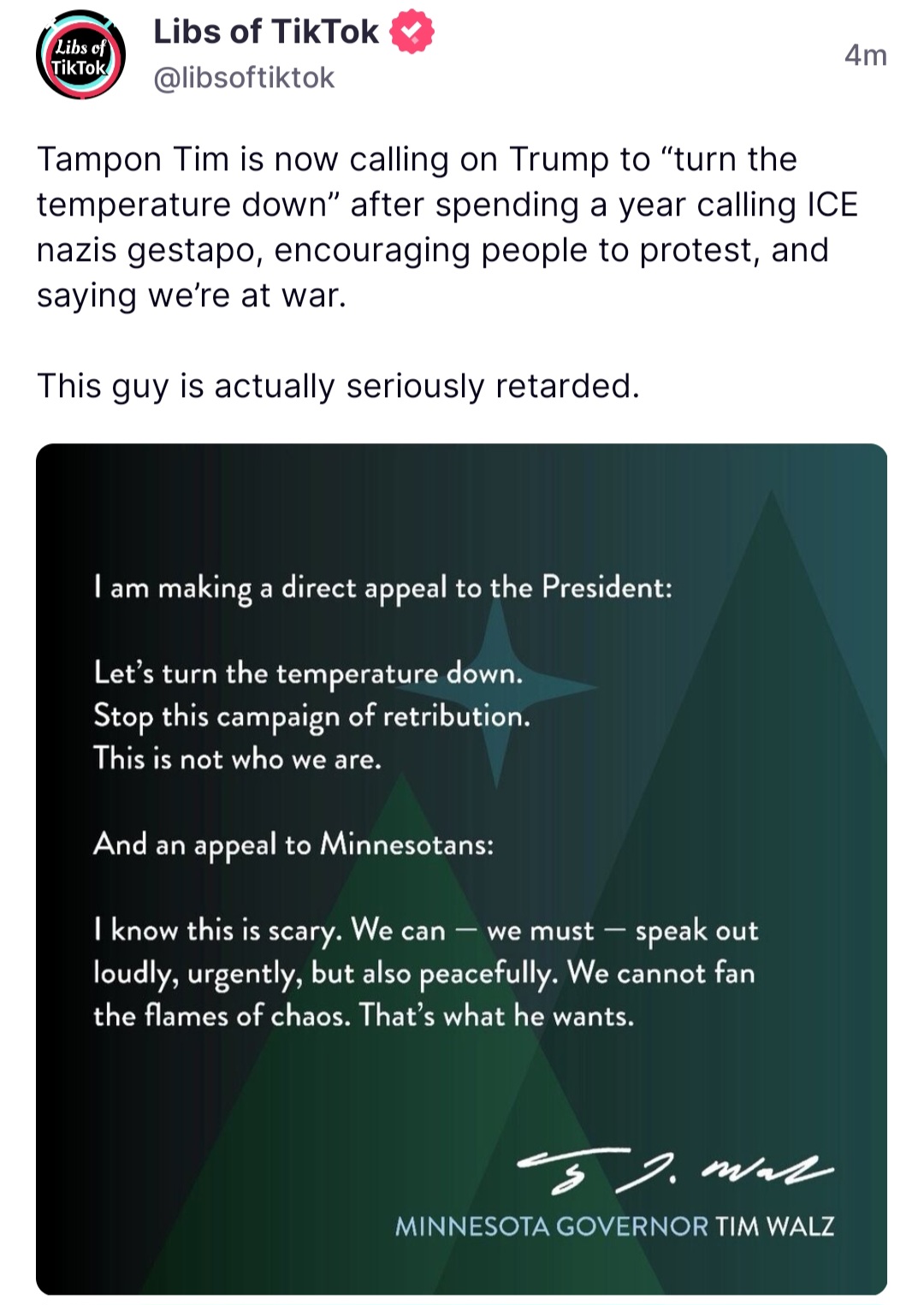
Task: Click the handwritten Walz signature in the image
Action: click(x=674, y=1169)
